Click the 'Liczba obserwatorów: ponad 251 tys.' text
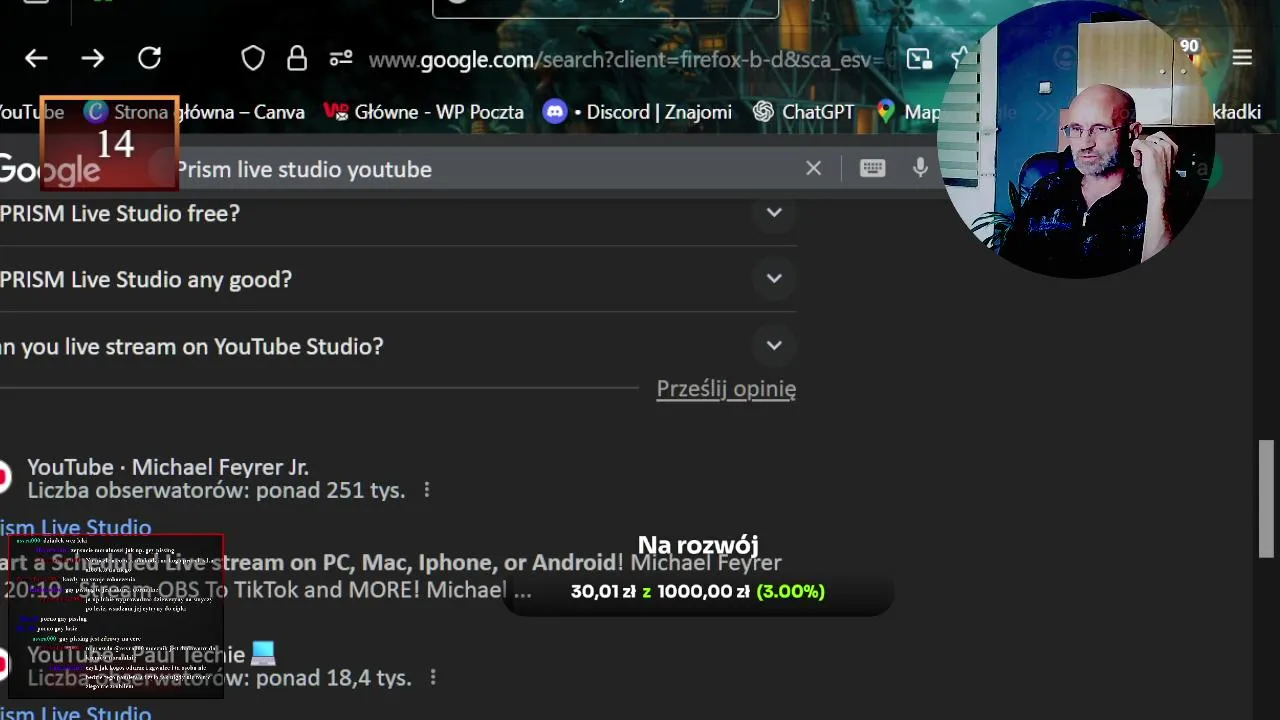1280x720 pixels. pos(216,490)
